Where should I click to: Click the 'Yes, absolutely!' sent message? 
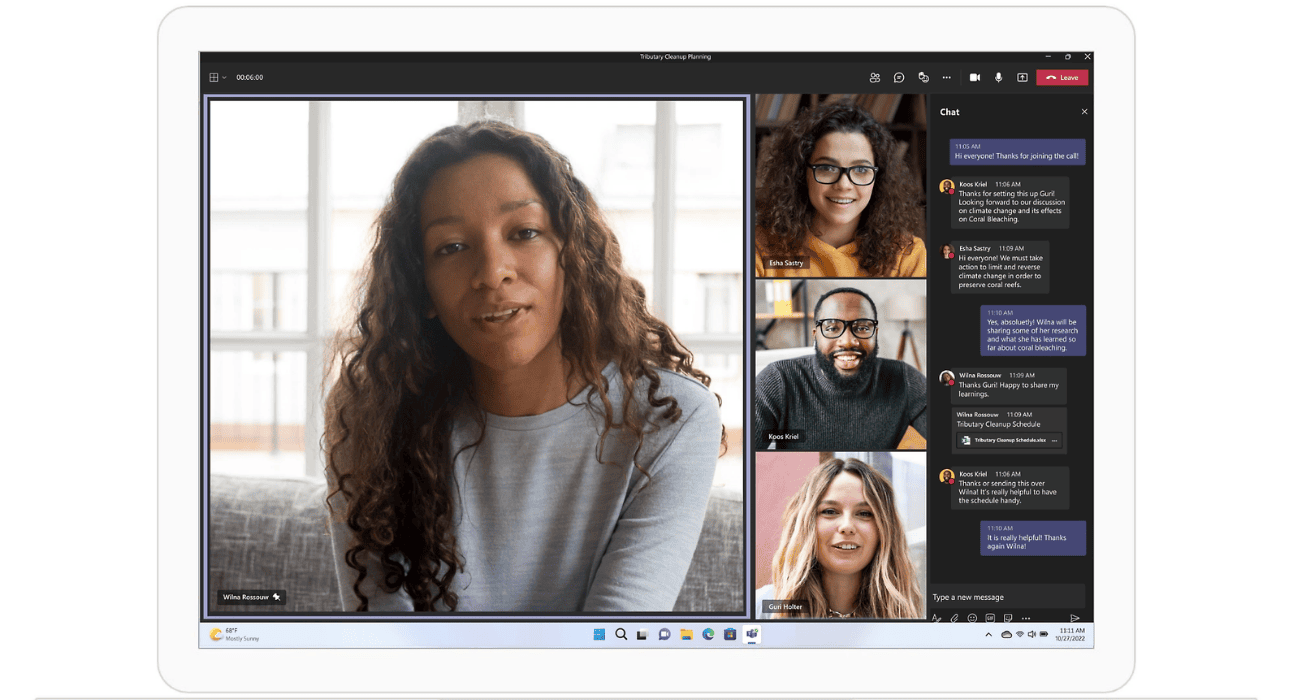coord(1033,330)
